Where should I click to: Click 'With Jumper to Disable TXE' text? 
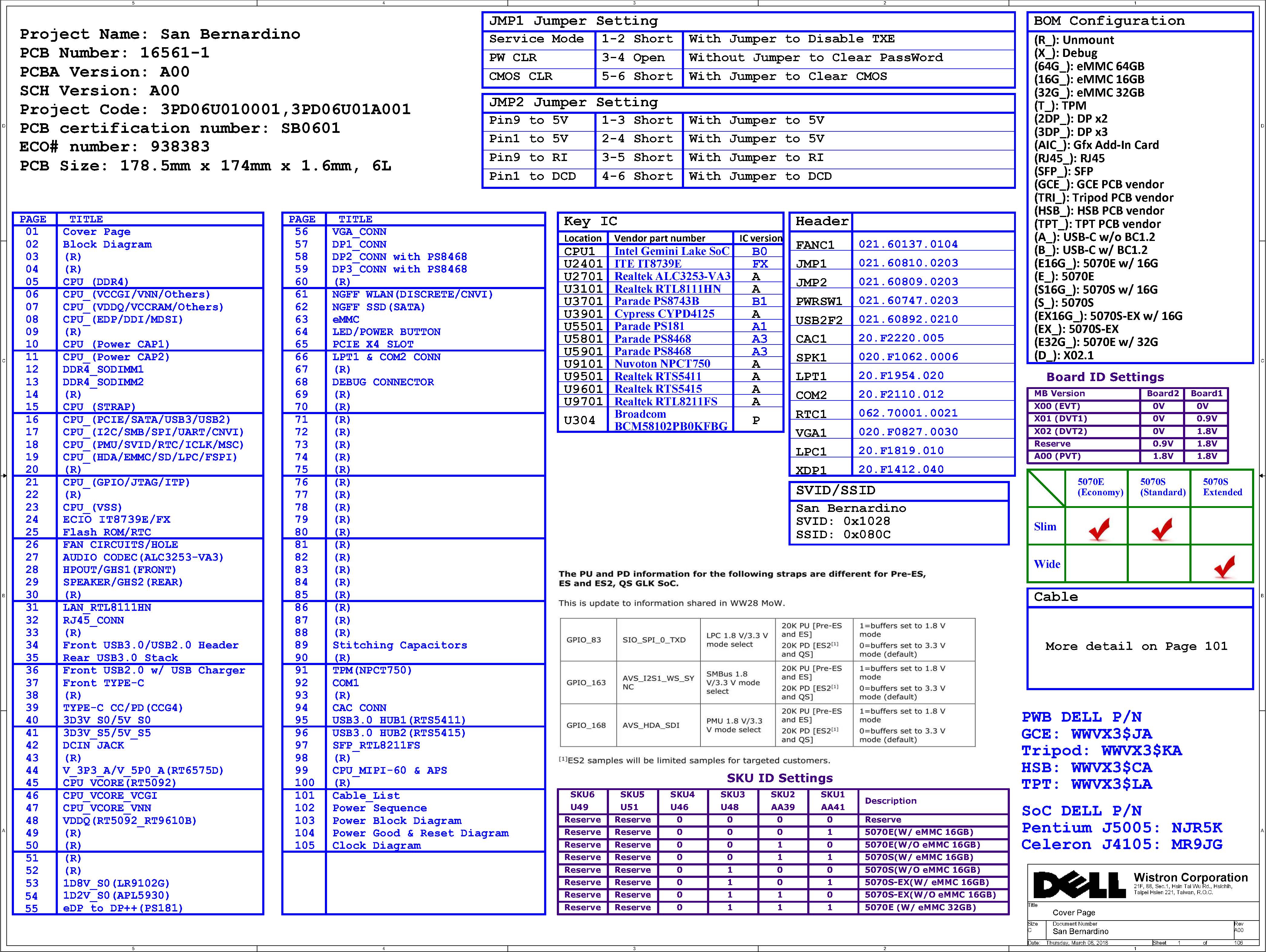(x=792, y=39)
